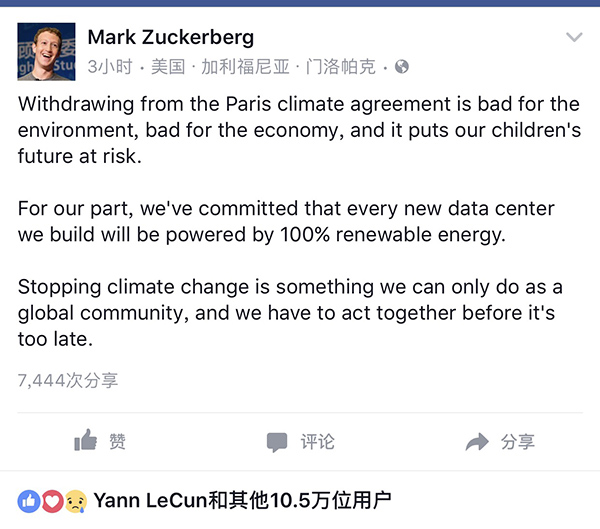Viewport: 600px width, 529px height.
Task: Click the paragraph about 100% renewable energy
Action: click(x=286, y=222)
